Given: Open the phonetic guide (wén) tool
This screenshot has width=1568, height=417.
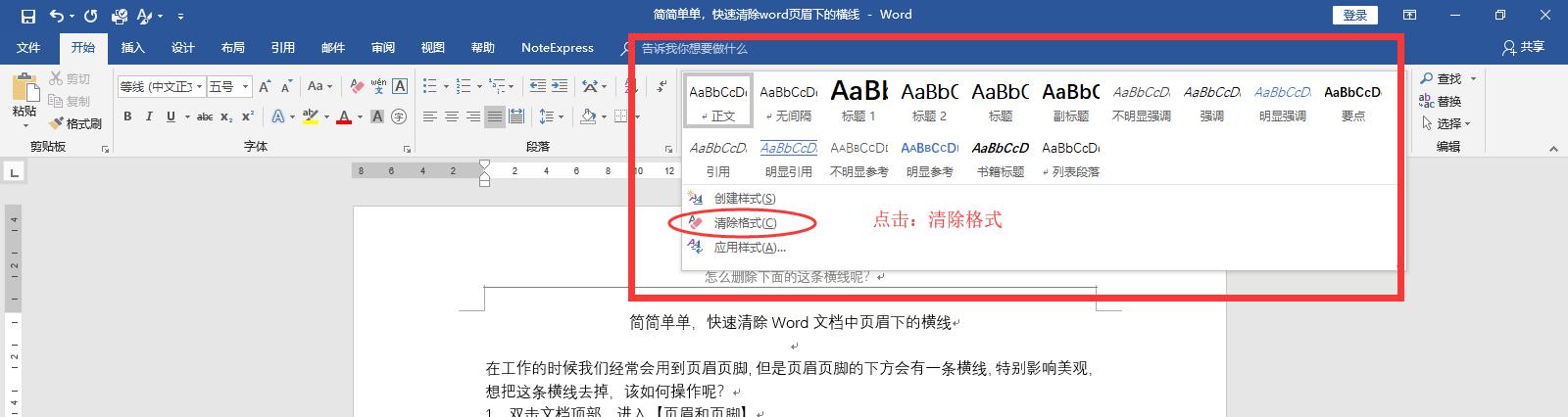Looking at the screenshot, I should (x=378, y=86).
